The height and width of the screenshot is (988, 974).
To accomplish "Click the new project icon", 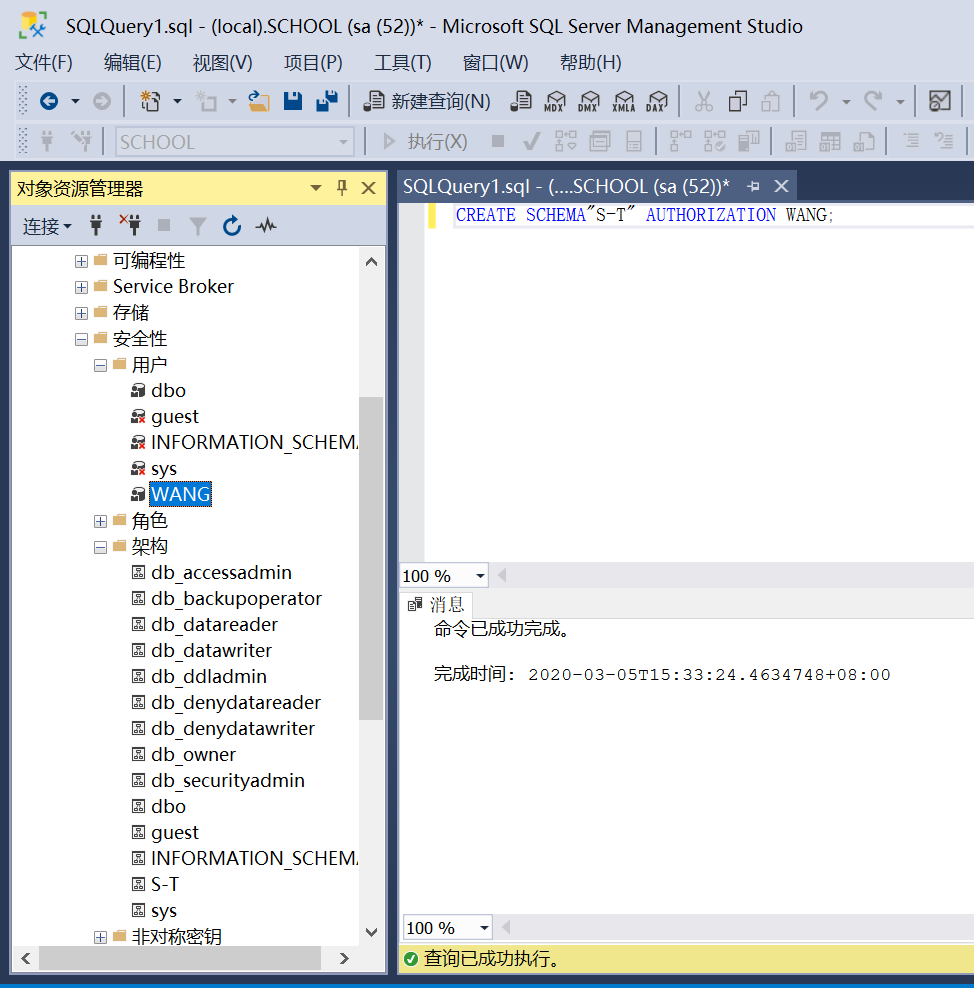I will click(150, 101).
